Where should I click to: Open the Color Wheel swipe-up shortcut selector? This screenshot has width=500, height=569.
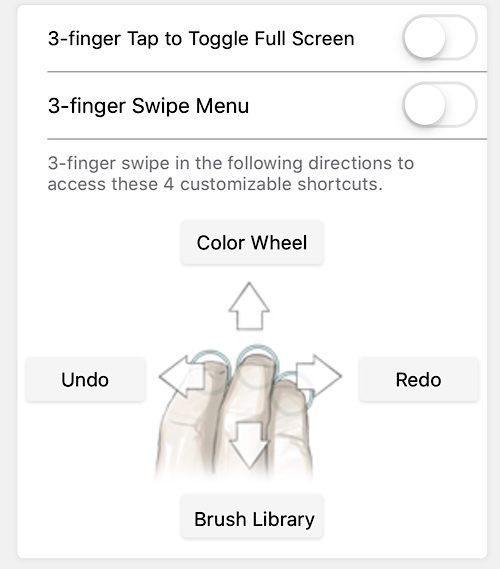[x=252, y=242]
